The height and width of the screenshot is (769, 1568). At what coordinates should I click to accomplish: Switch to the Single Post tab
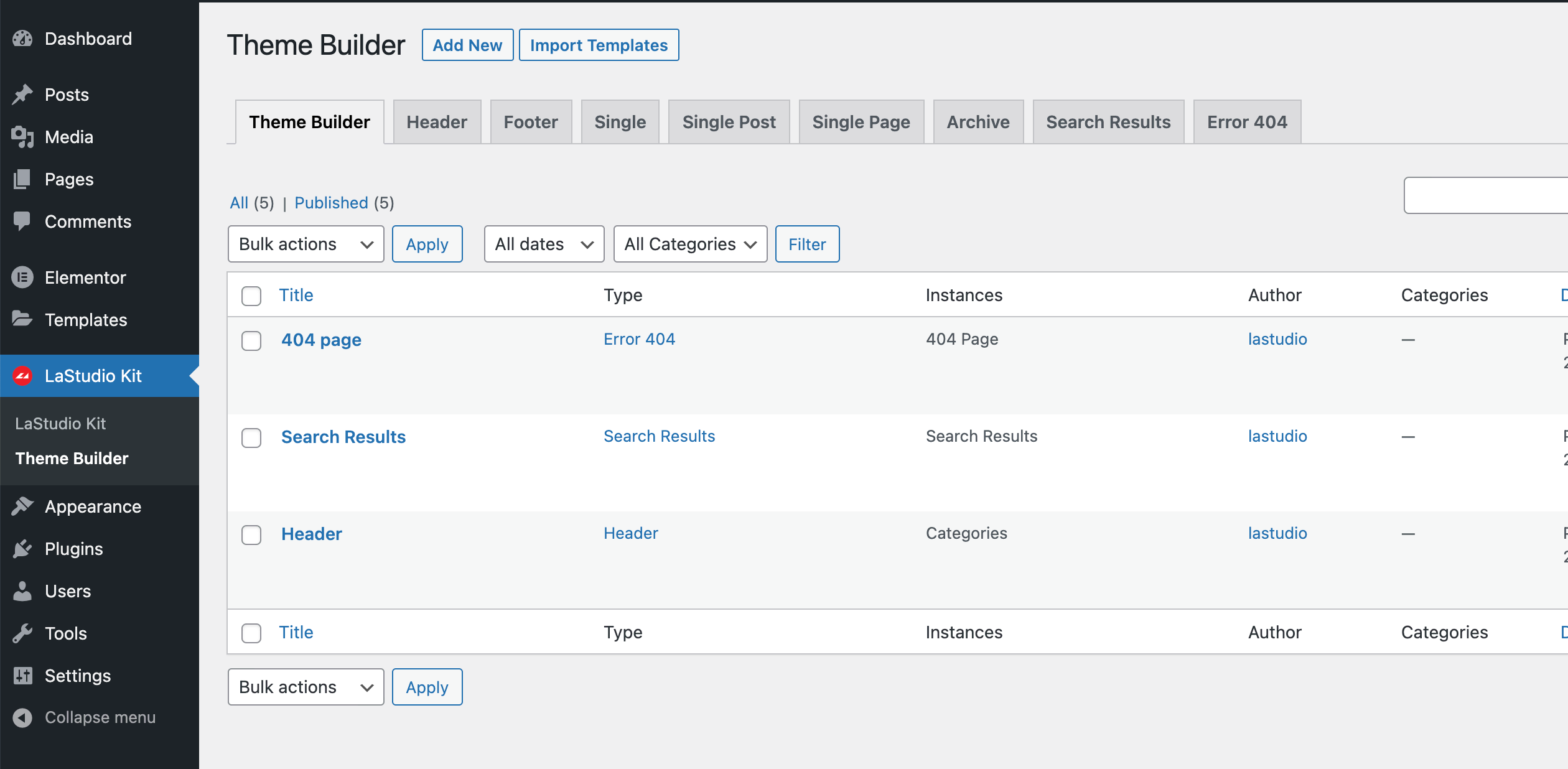729,122
